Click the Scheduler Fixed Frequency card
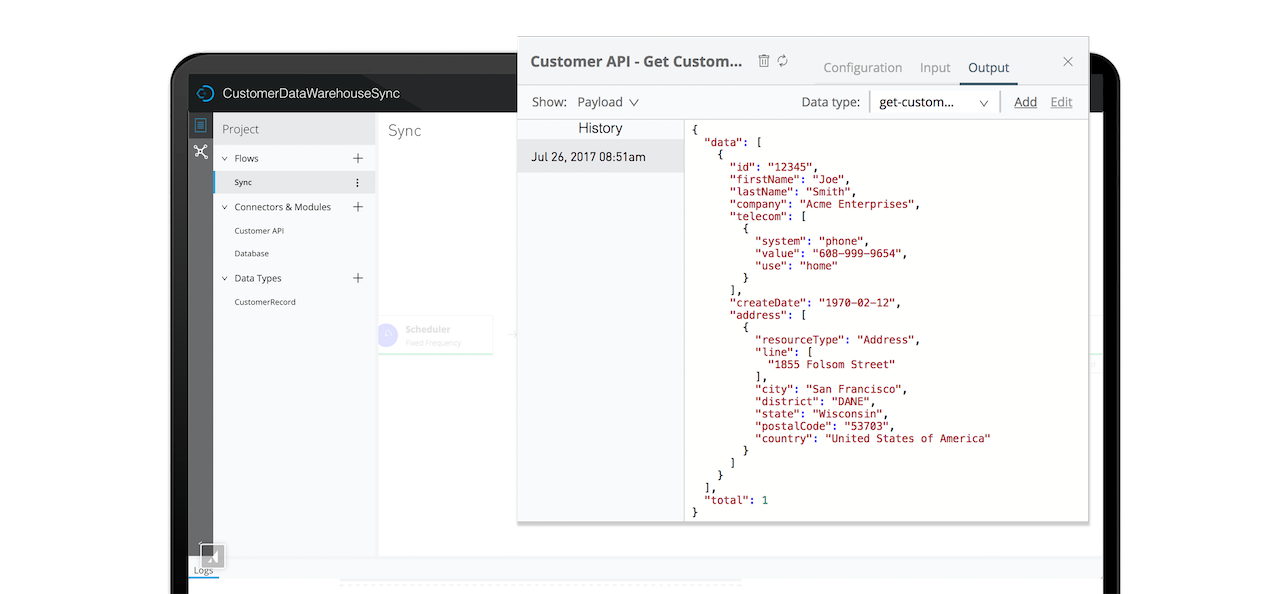1280x594 pixels. click(435, 335)
